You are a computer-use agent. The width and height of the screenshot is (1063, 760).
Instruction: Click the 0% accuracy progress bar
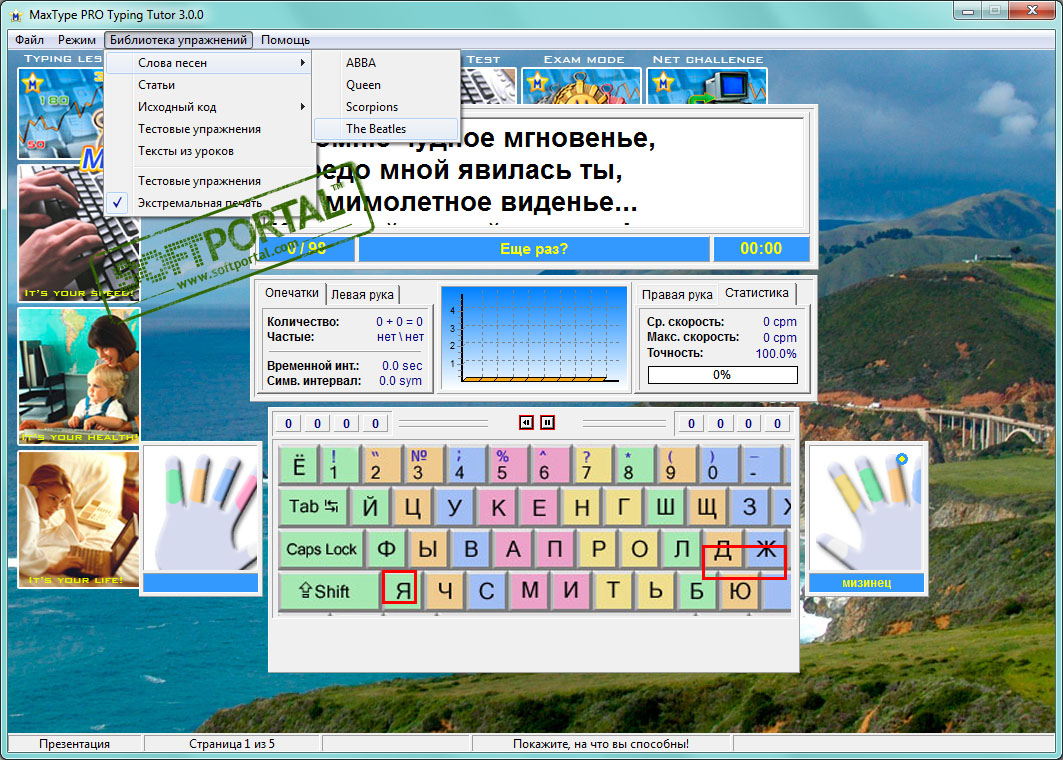click(x=722, y=375)
